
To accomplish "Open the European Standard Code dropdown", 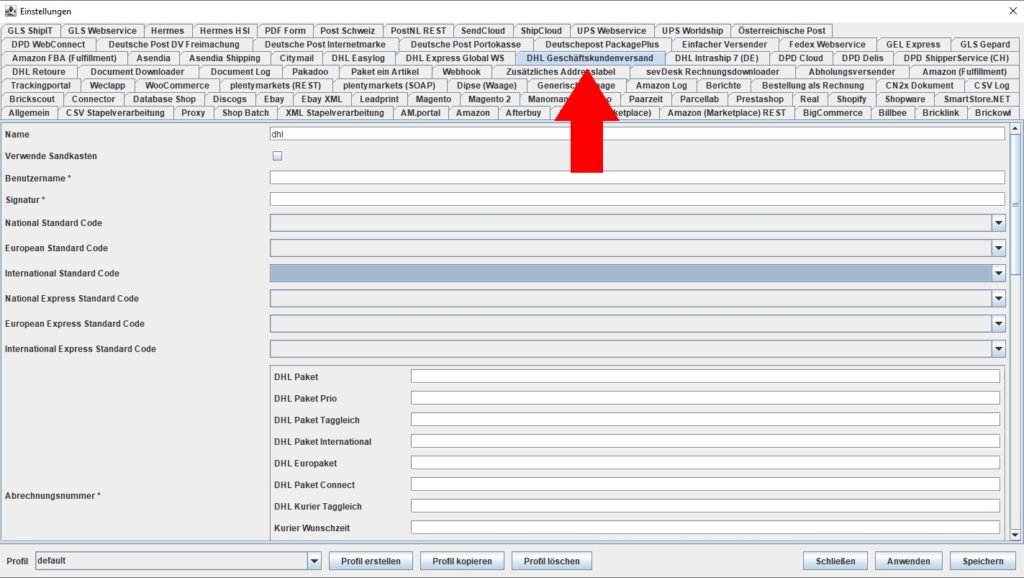I will 999,248.
